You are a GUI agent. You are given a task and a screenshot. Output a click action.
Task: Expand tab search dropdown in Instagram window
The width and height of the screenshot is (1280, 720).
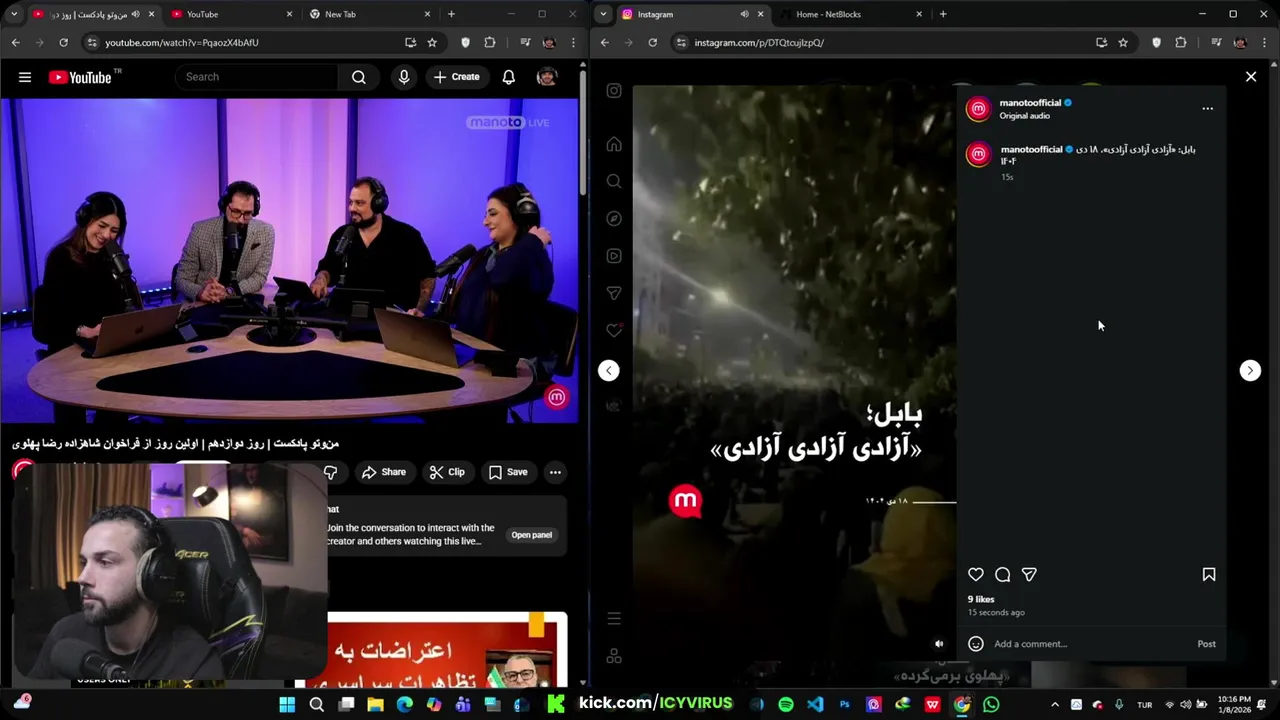click(603, 14)
